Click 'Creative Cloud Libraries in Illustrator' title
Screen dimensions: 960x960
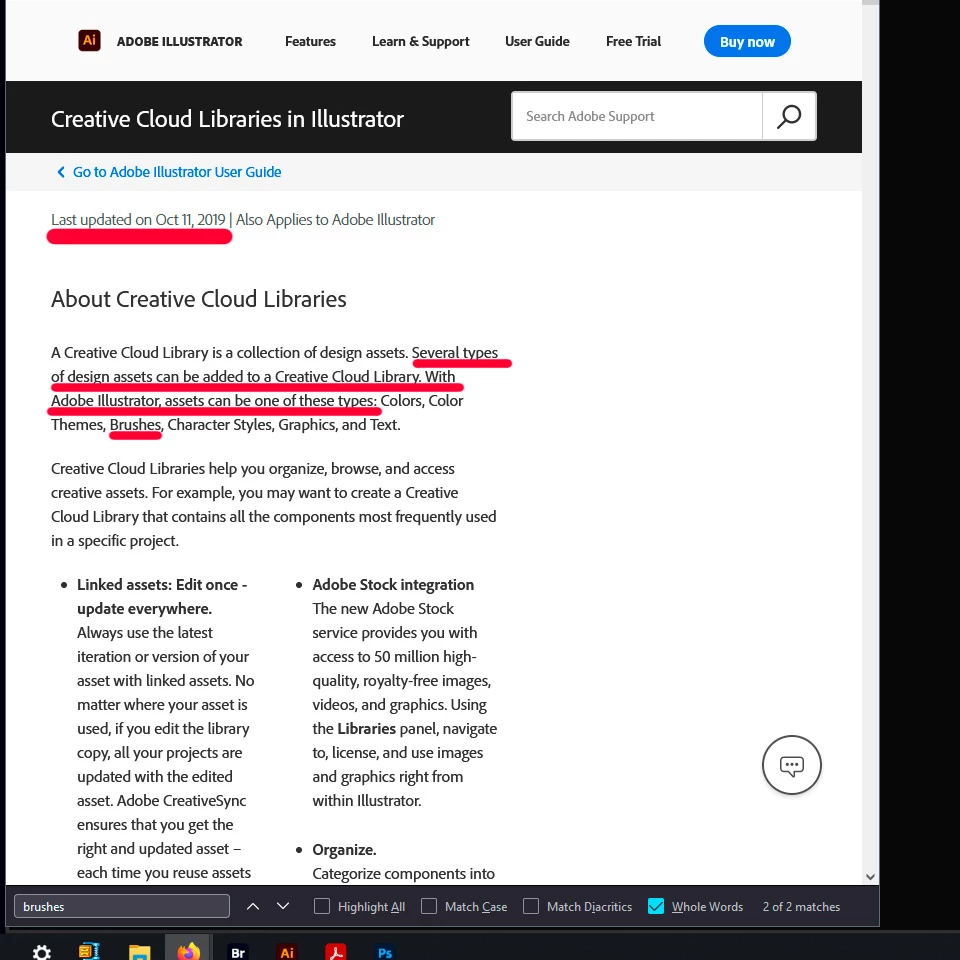click(227, 119)
